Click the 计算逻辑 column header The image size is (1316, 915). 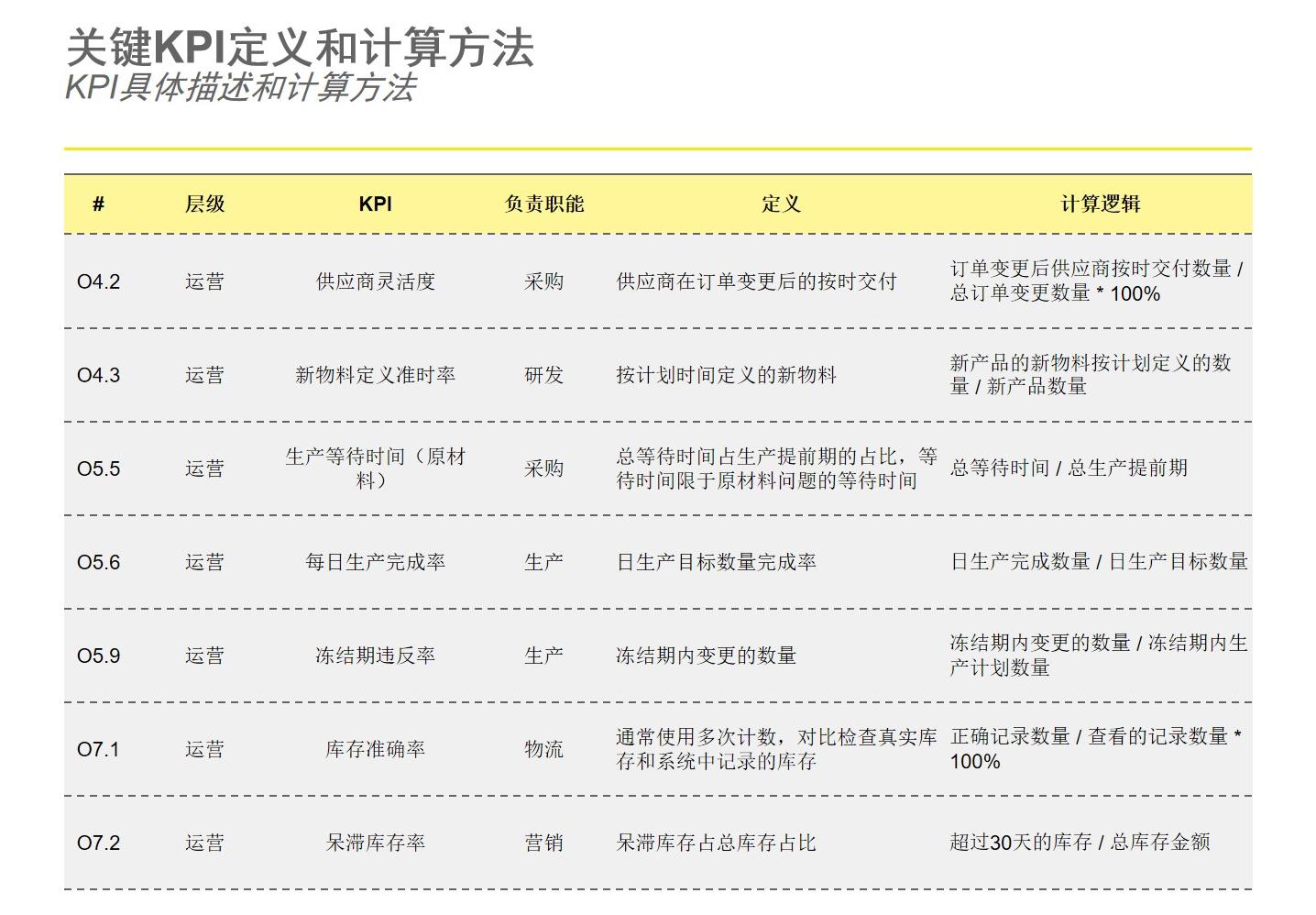tap(1101, 204)
